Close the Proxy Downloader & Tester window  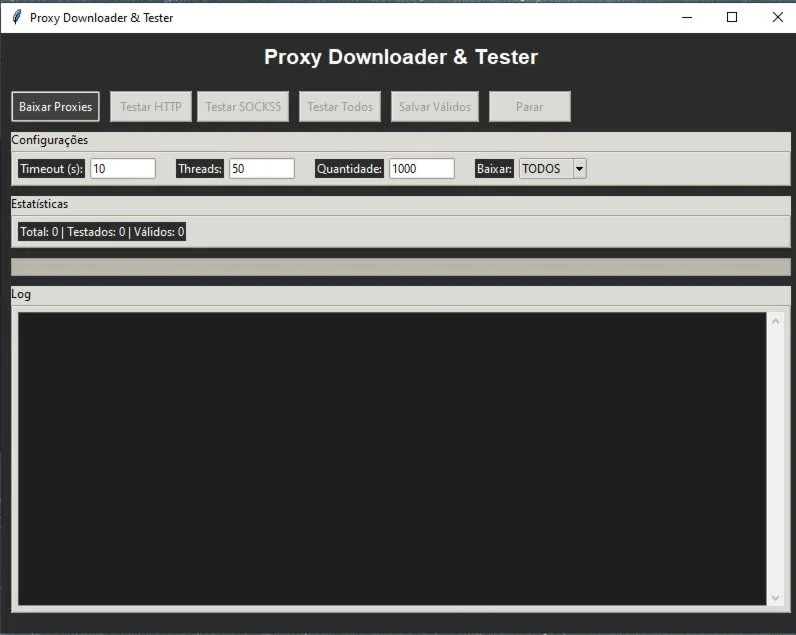pyautogui.click(x=777, y=17)
